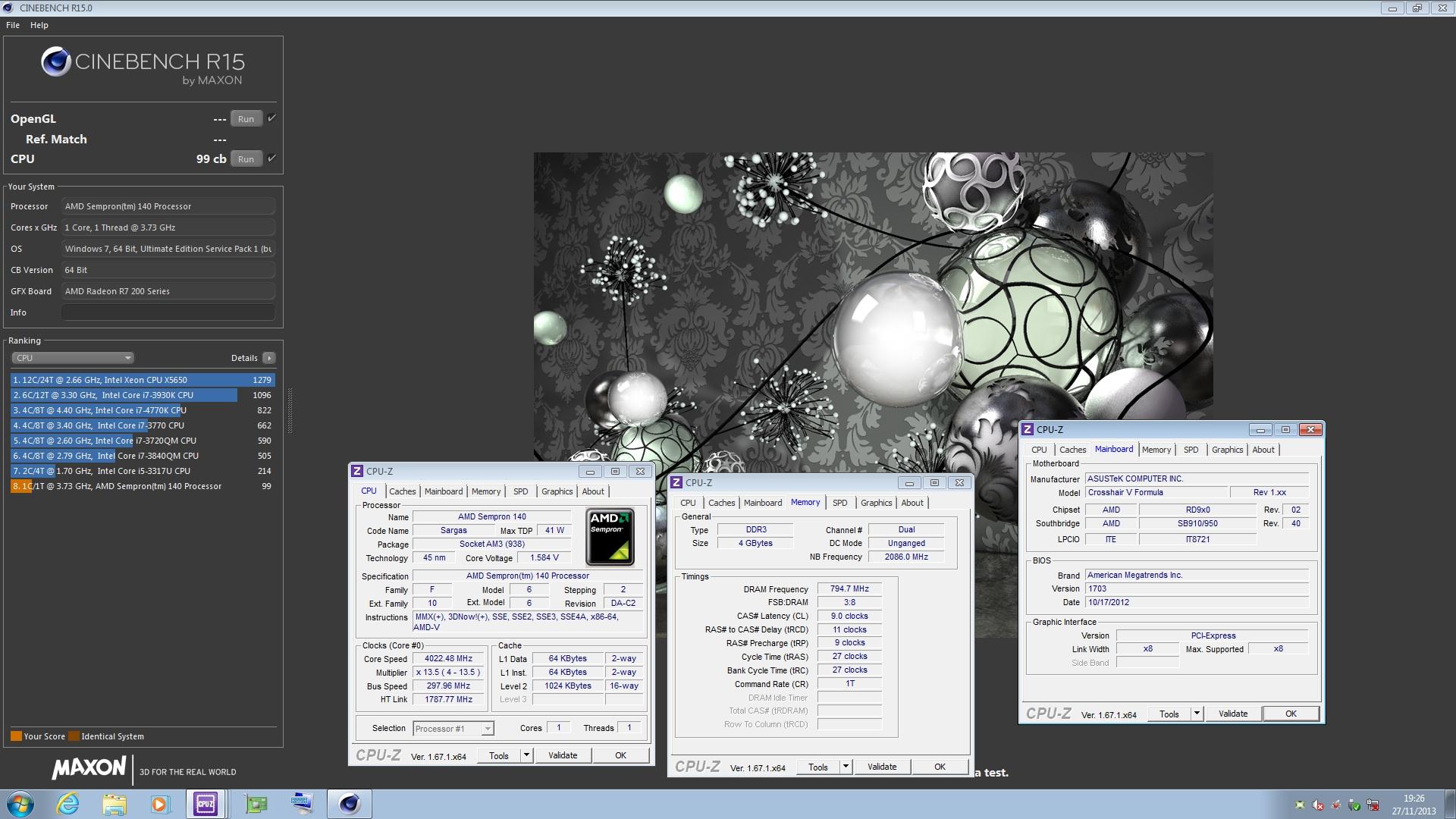This screenshot has height=819, width=1456.
Task: Open Tools dropdown arrow in CPU tab window
Action: [527, 755]
